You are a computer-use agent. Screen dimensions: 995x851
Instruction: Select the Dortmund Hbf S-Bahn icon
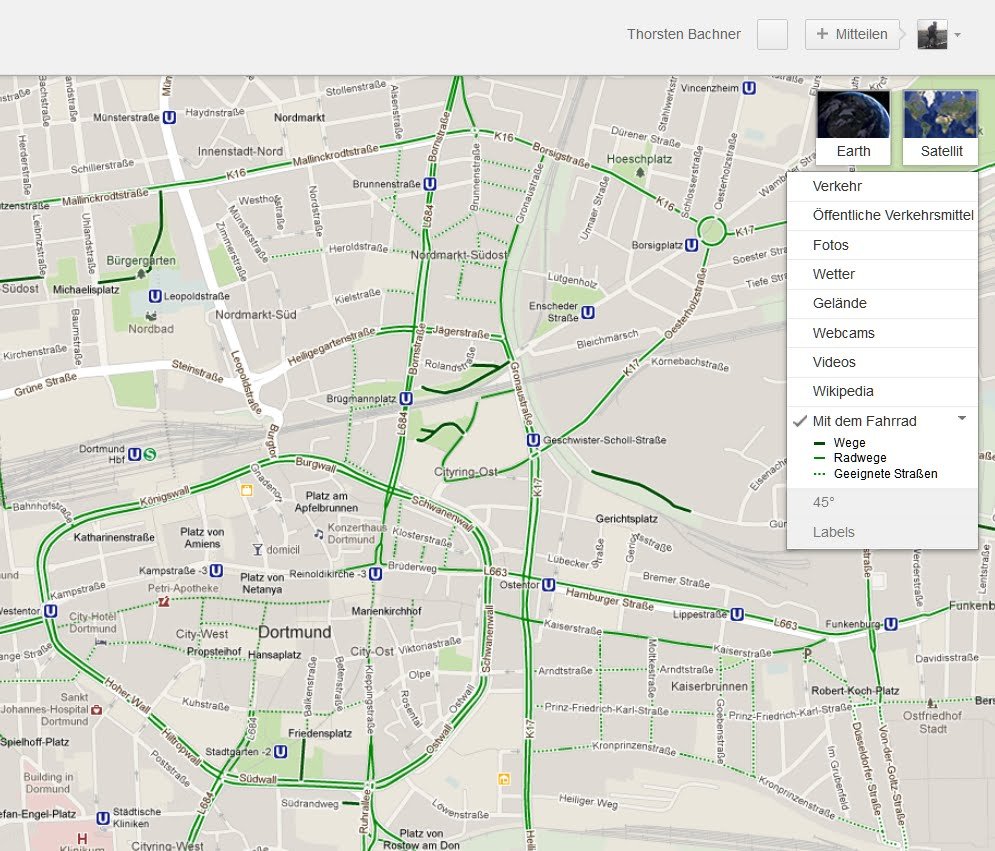point(150,454)
